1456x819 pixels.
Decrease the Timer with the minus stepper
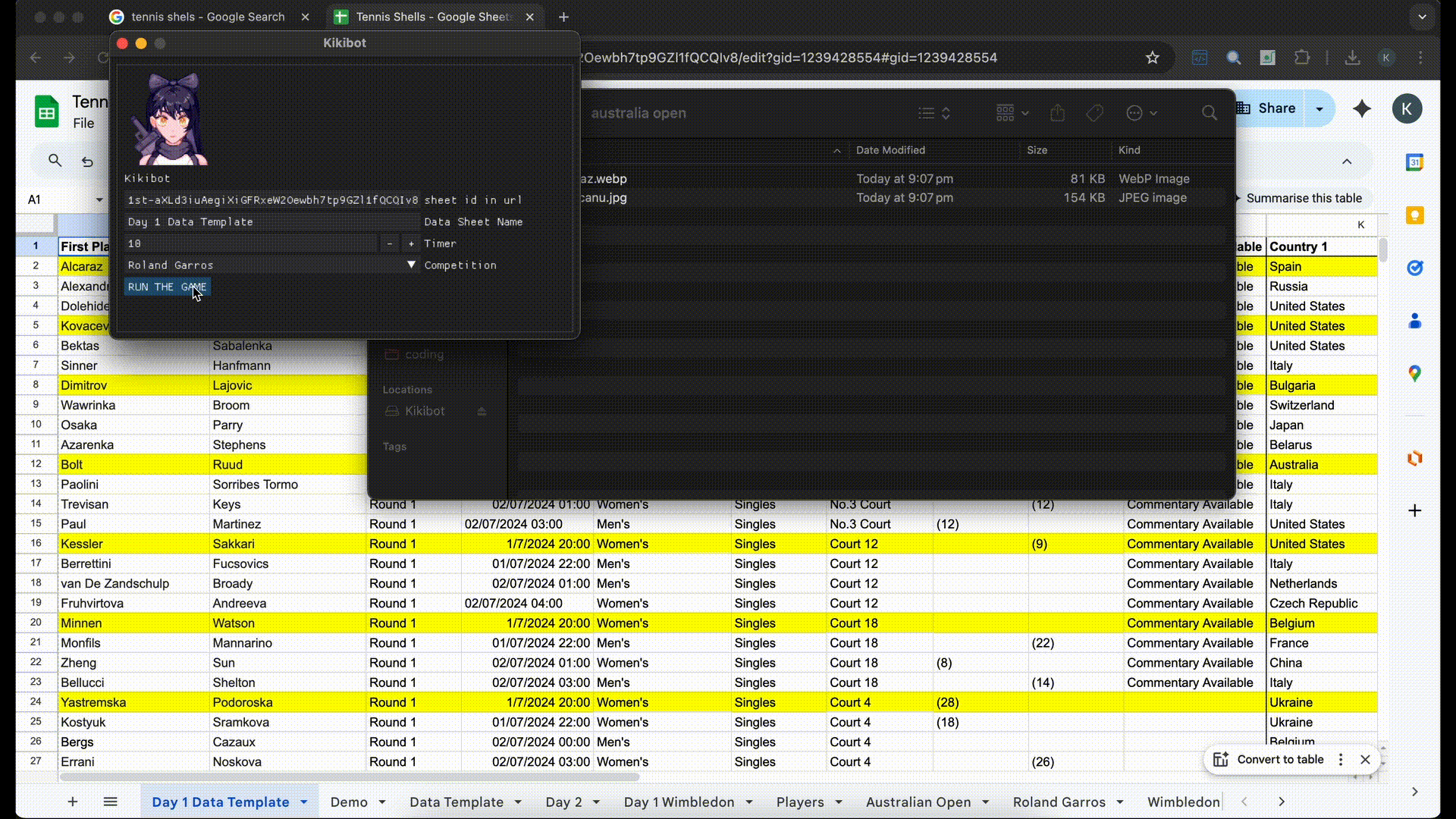[x=389, y=243]
